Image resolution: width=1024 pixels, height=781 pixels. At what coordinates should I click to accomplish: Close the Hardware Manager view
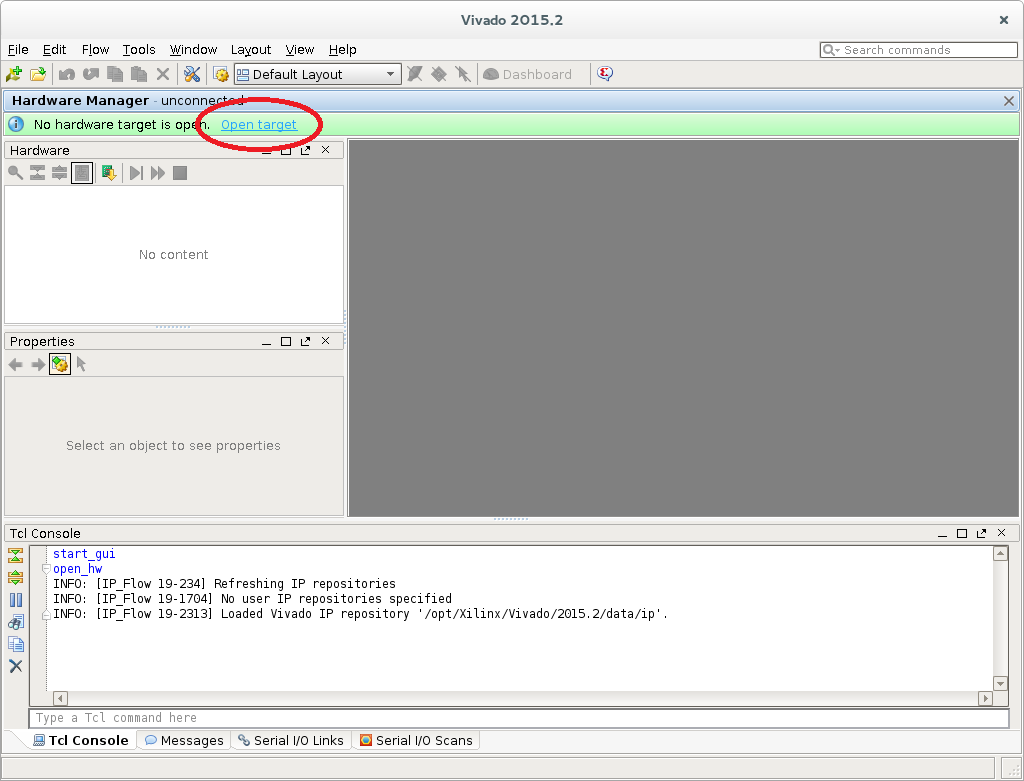[1009, 101]
